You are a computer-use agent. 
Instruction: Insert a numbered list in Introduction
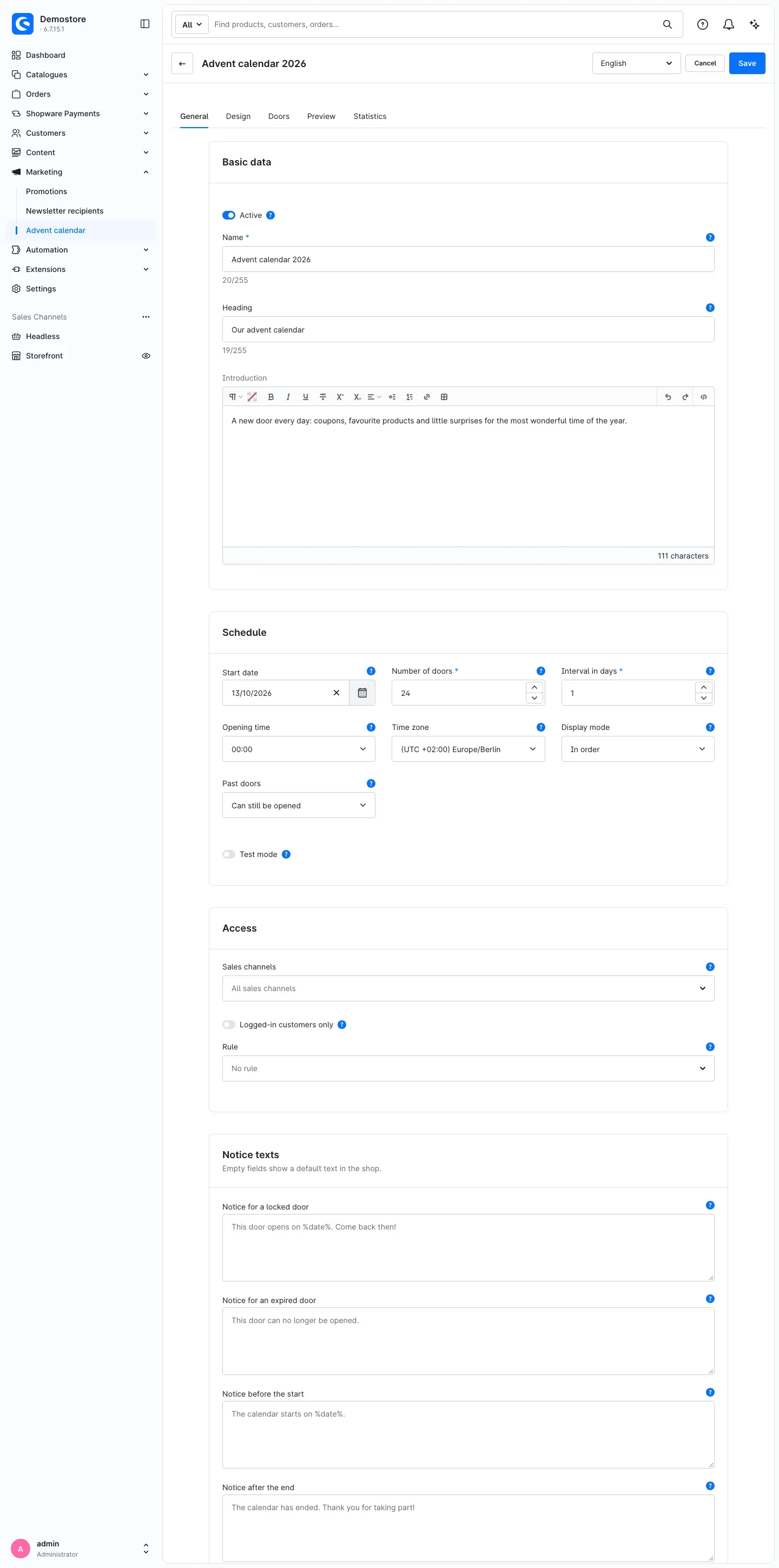(410, 397)
